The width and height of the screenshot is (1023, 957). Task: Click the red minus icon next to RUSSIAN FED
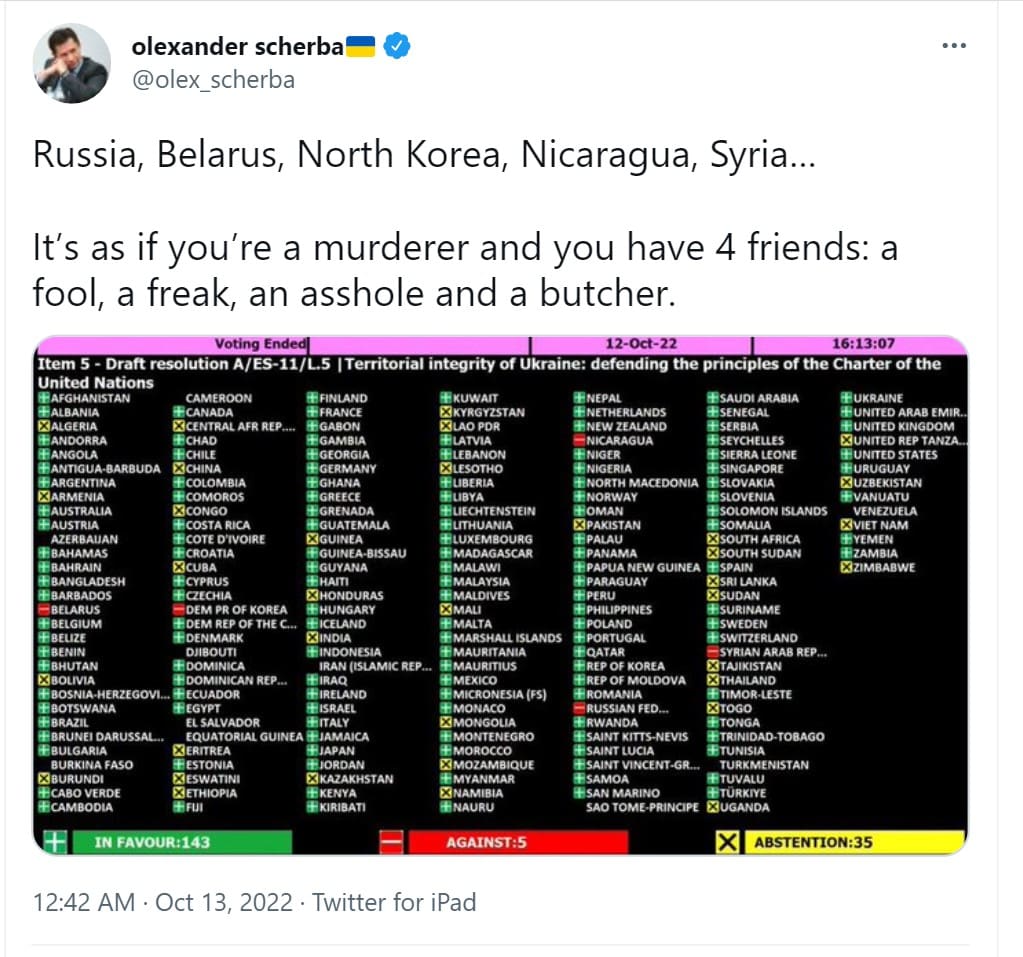(x=579, y=709)
